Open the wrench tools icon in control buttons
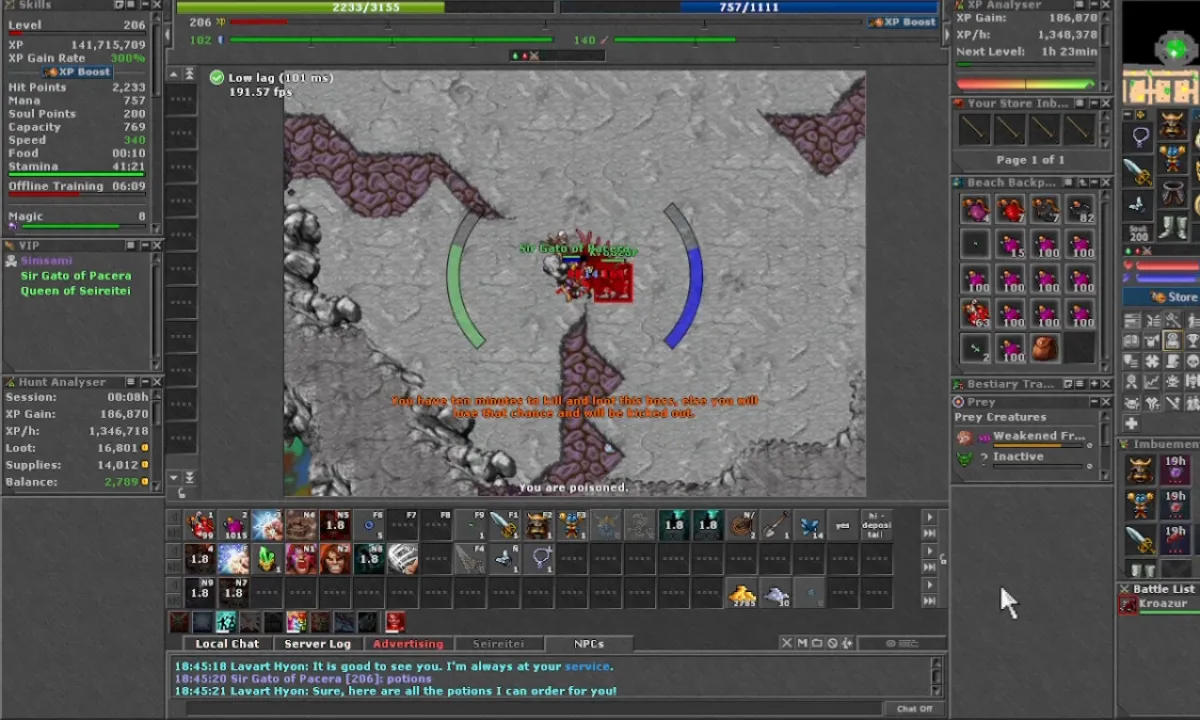 pos(1173,319)
